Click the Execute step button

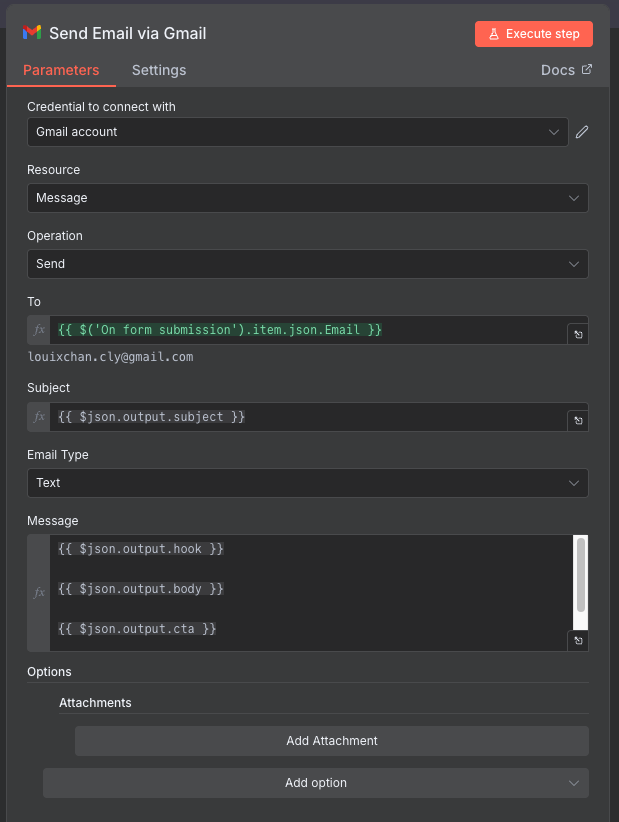coord(534,33)
